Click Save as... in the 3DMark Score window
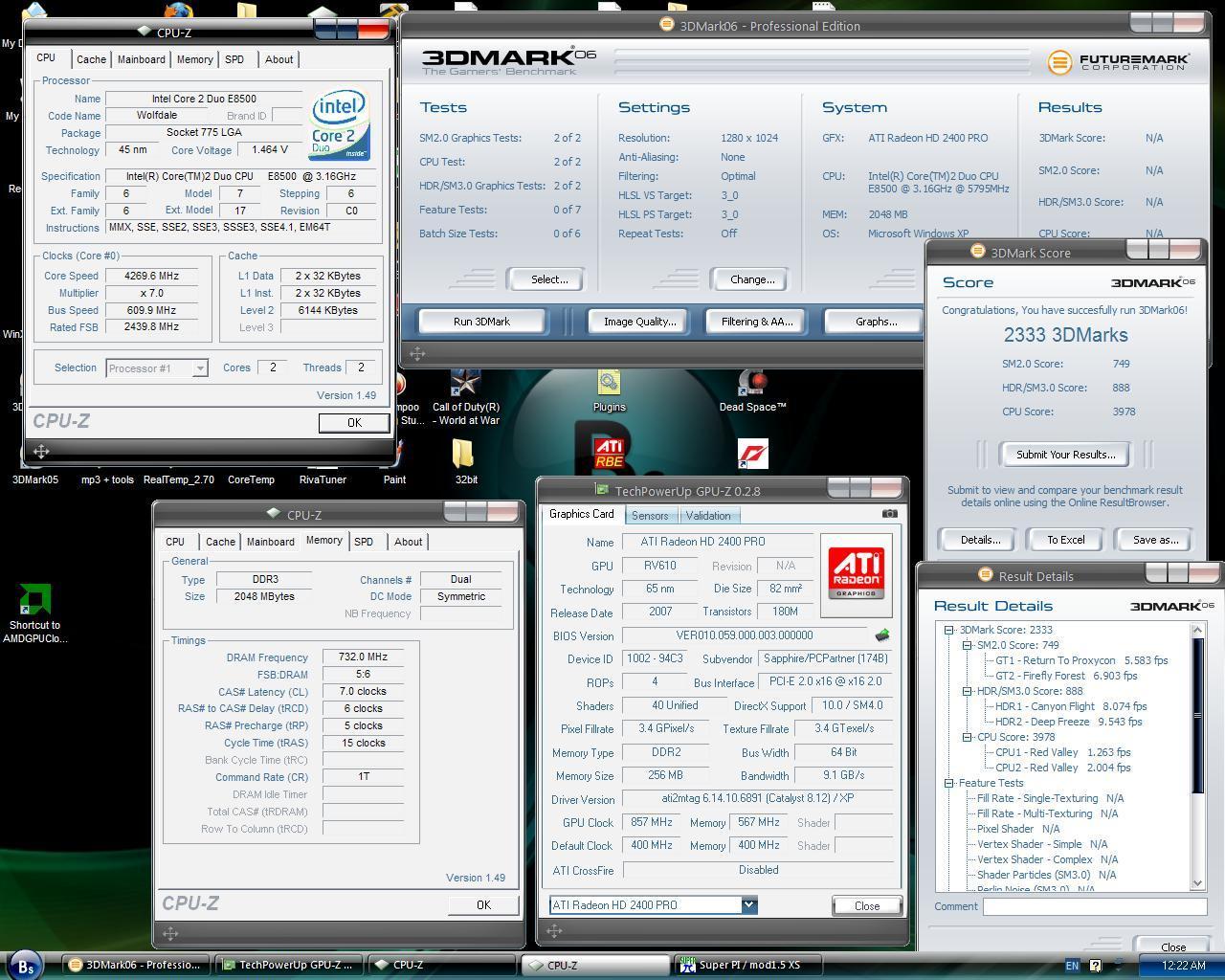Viewport: 1225px width, 980px height. point(1155,540)
